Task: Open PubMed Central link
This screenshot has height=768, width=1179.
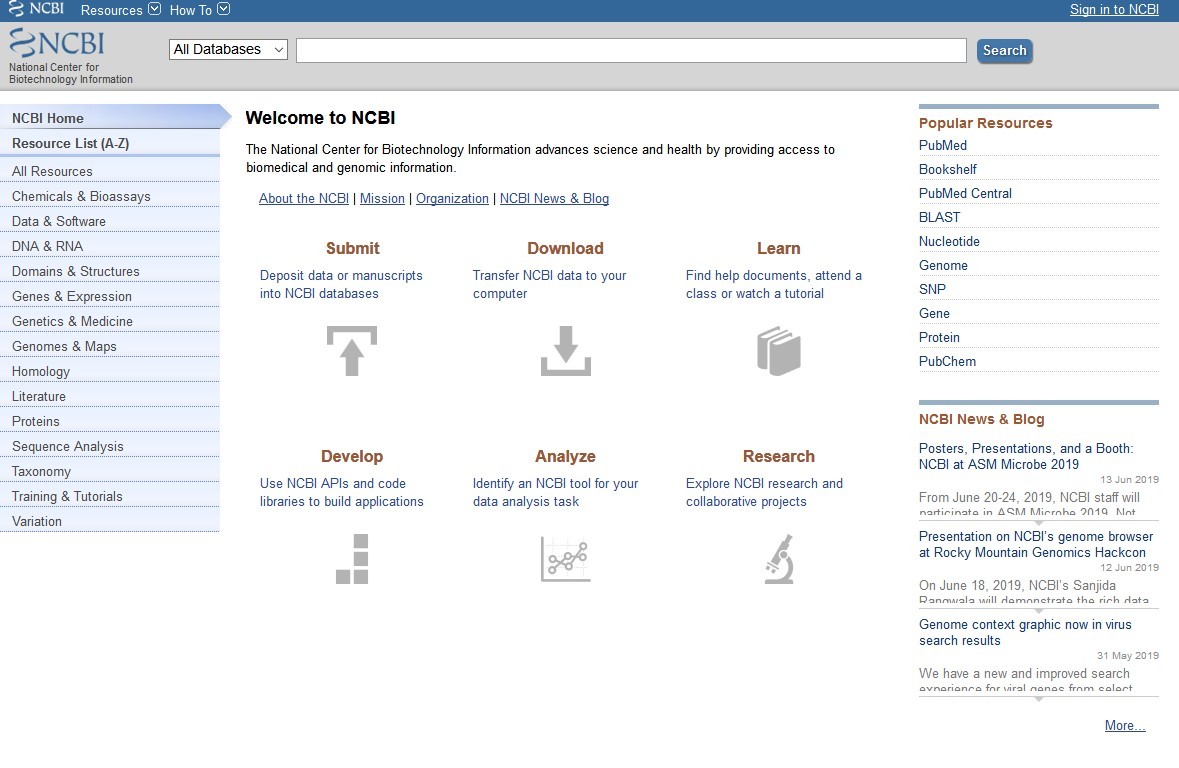Action: click(965, 193)
